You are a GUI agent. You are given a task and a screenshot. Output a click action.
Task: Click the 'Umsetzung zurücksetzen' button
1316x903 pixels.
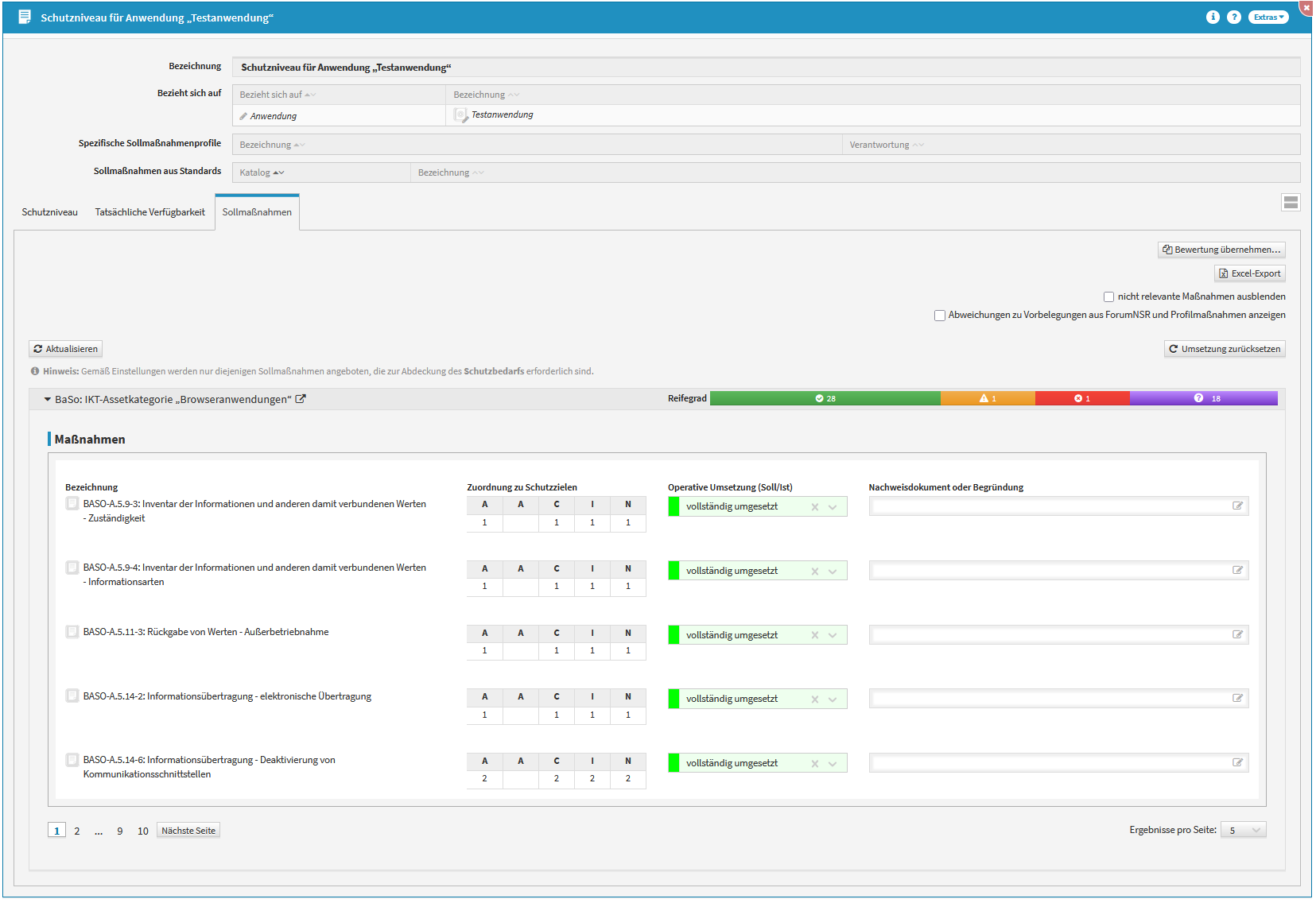pyautogui.click(x=1224, y=349)
